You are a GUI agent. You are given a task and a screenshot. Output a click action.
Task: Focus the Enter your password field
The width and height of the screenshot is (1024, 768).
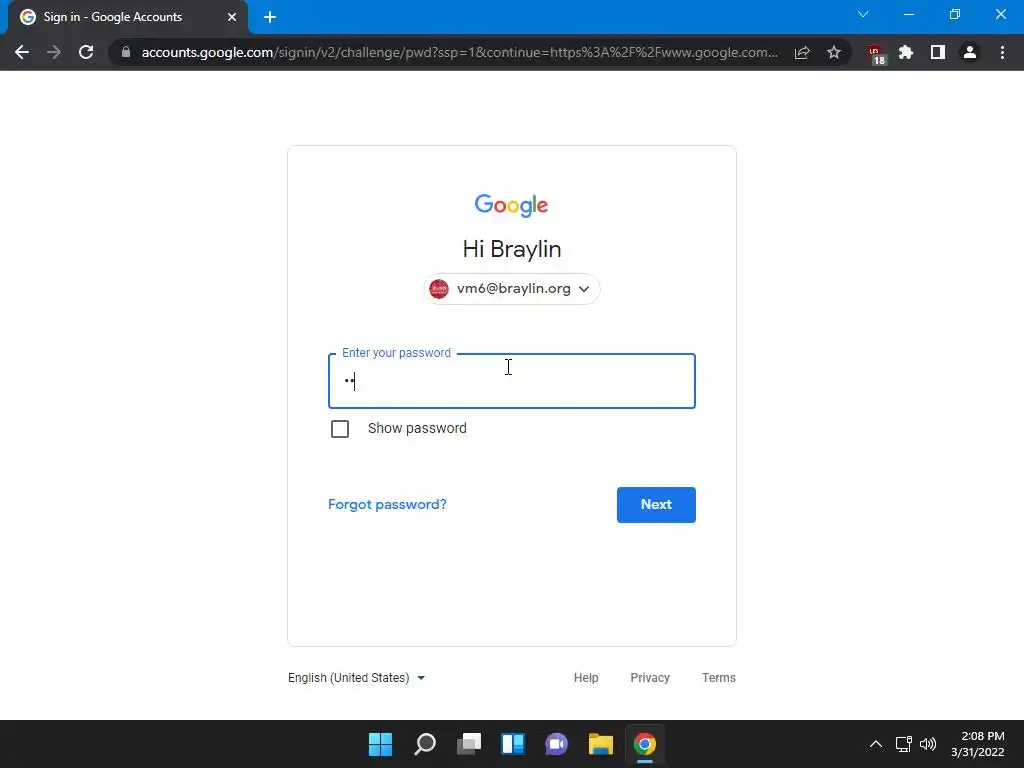[511, 381]
